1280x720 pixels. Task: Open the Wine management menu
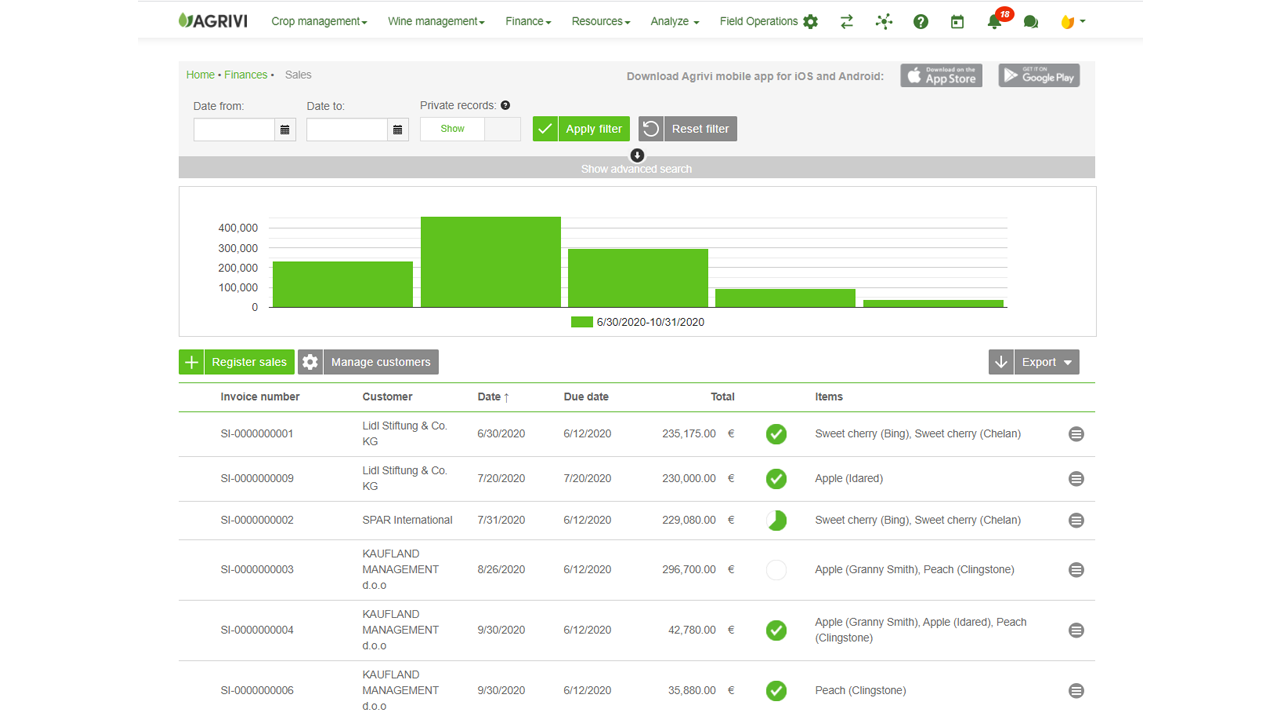(435, 20)
